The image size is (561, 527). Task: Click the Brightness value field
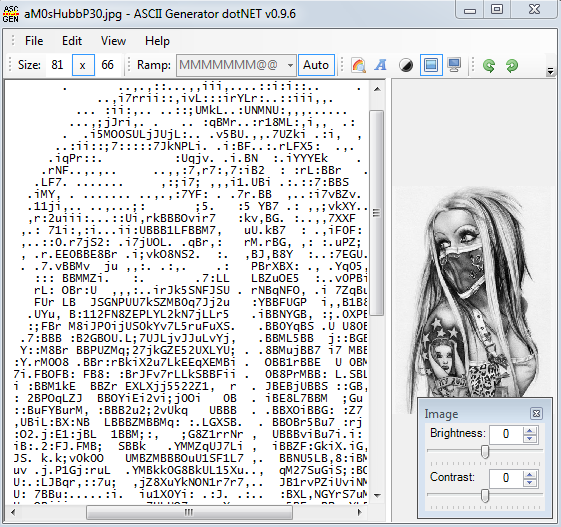tap(506, 434)
